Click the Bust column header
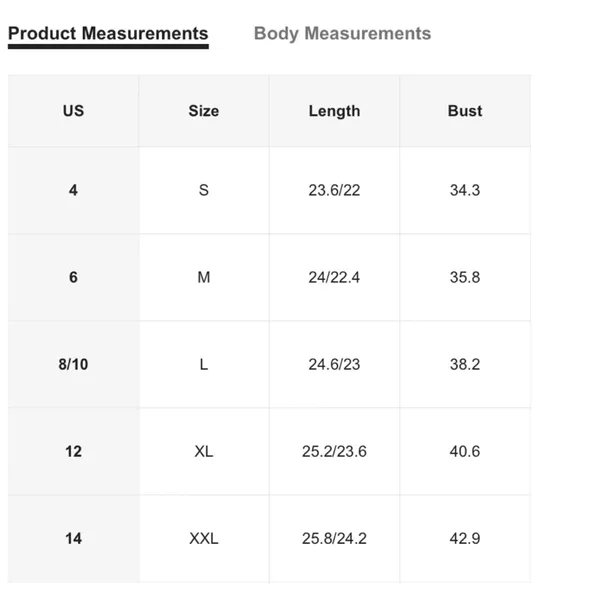This screenshot has width=600, height=600. point(465,111)
